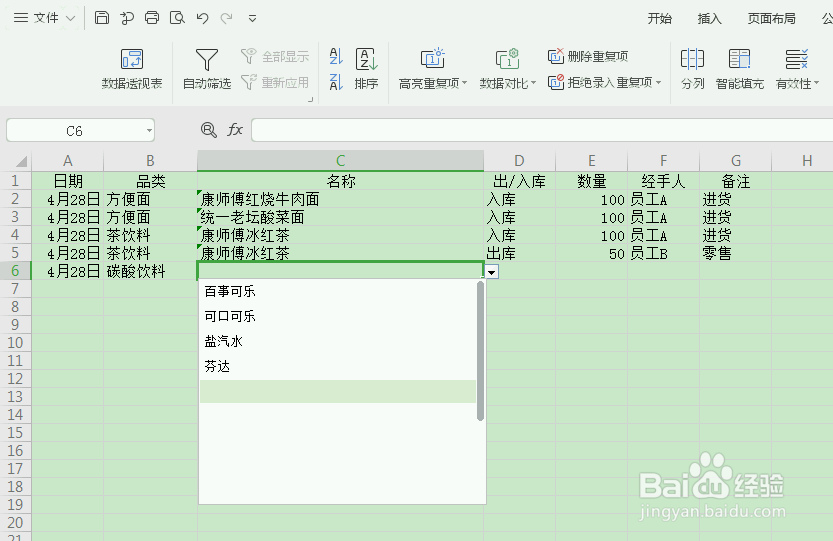Viewport: 833px width, 541px height.
Task: Click the zoom magnifier icon beside fx
Action: pos(208,130)
